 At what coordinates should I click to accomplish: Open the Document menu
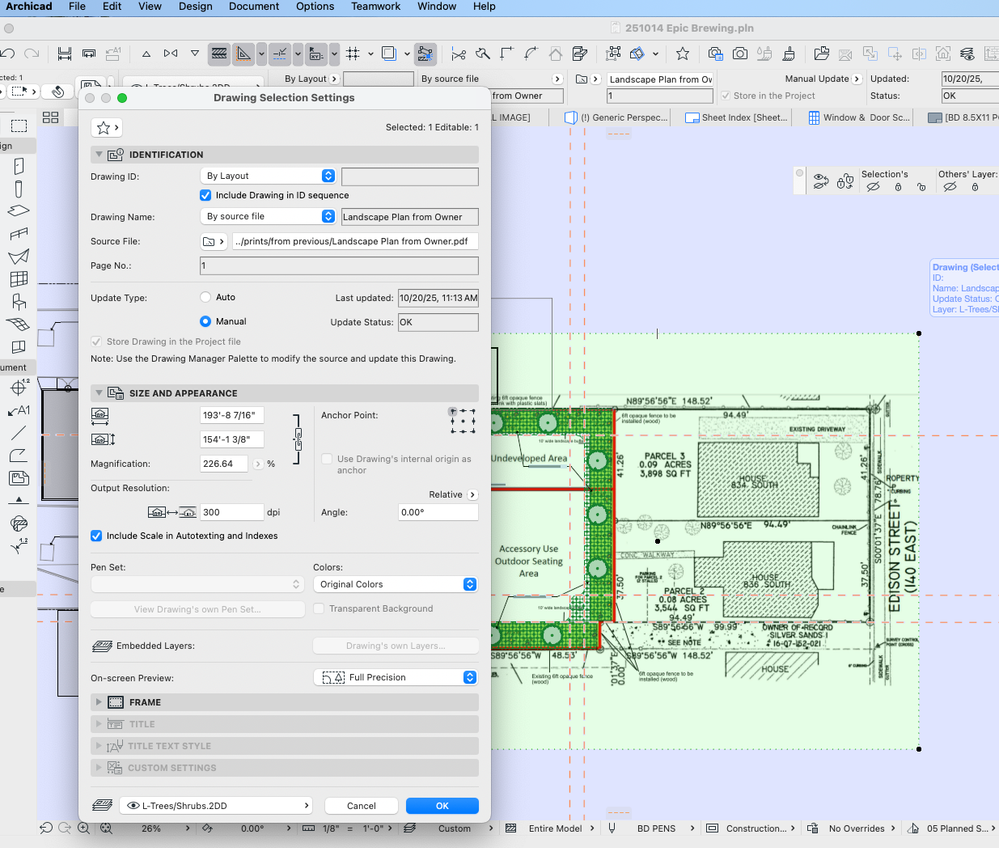tap(254, 6)
